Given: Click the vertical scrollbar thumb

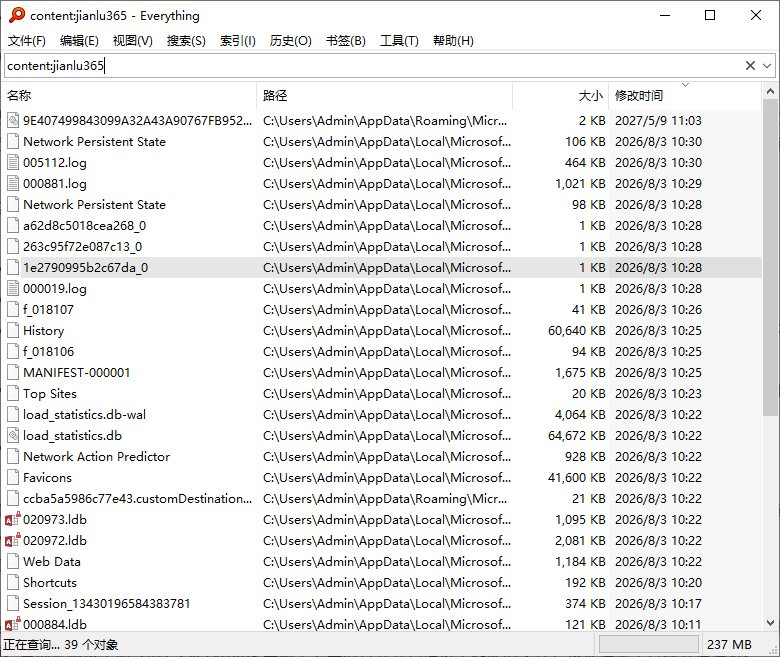Looking at the screenshot, I should pos(770,258).
